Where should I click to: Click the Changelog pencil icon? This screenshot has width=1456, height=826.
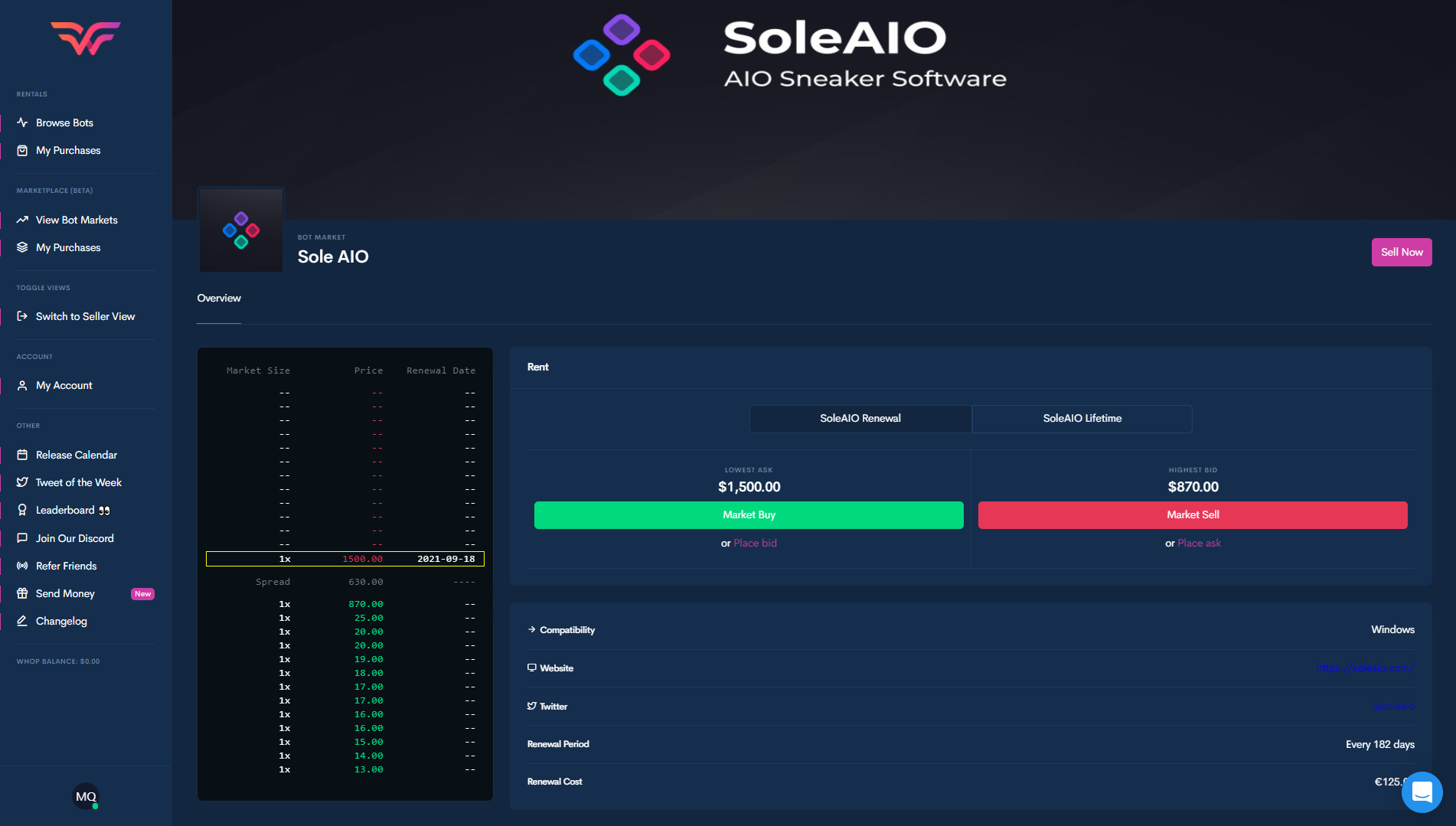(22, 621)
